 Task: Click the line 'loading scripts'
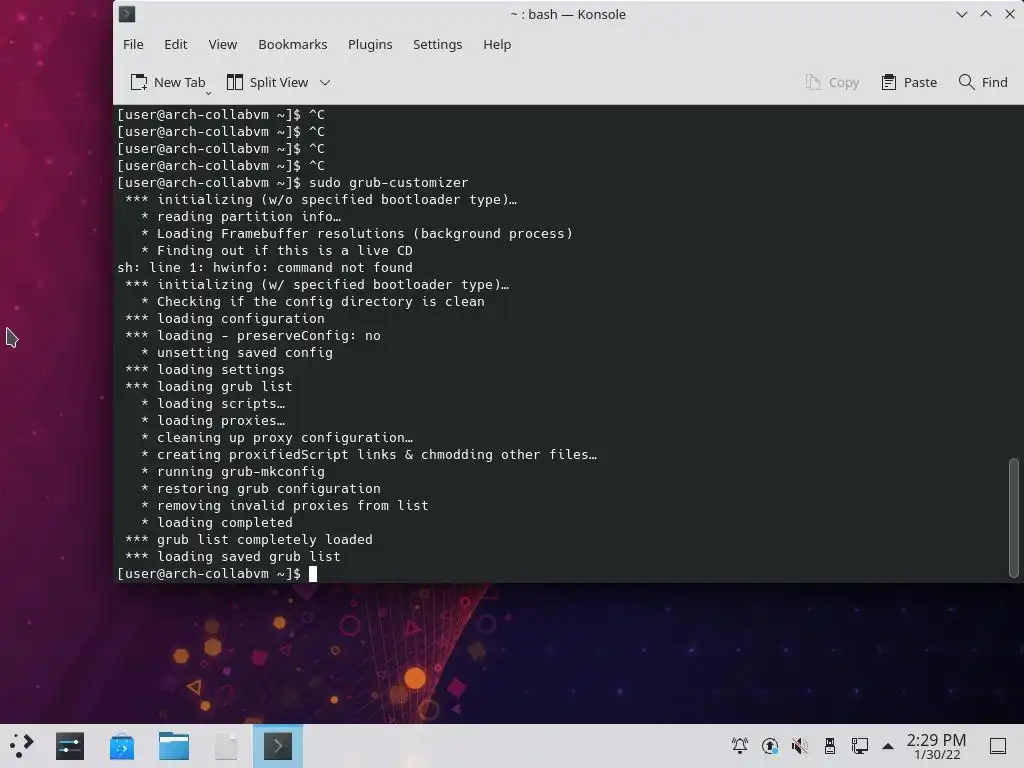(x=221, y=404)
